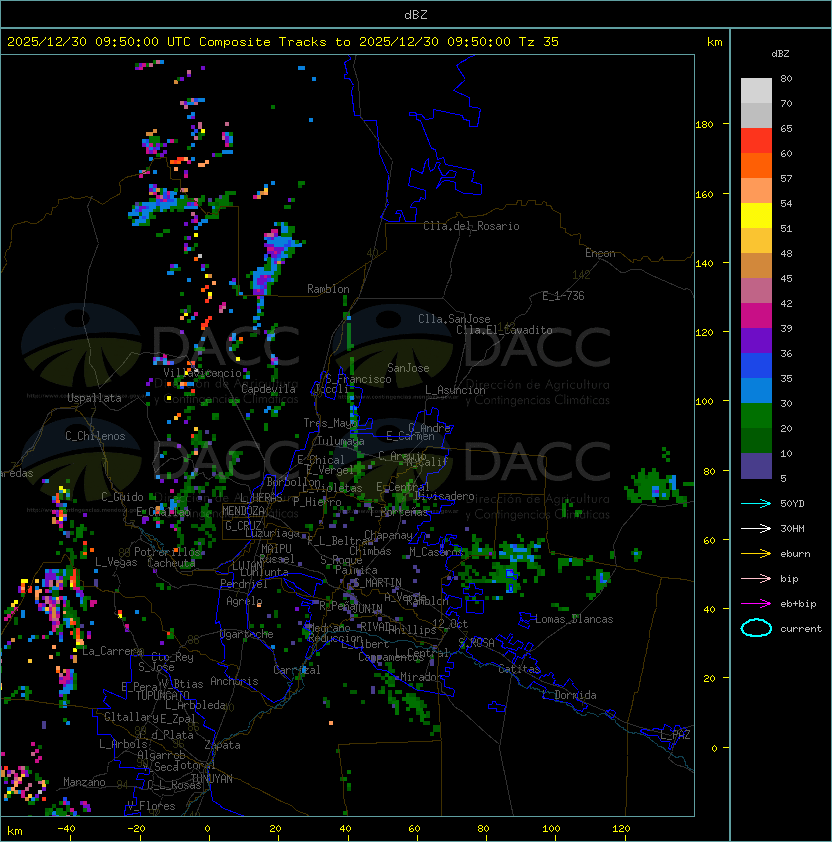Screen dimensions: 832x842
Task: Choose the magenta 39-42 dBZ legend band
Action: point(756,316)
